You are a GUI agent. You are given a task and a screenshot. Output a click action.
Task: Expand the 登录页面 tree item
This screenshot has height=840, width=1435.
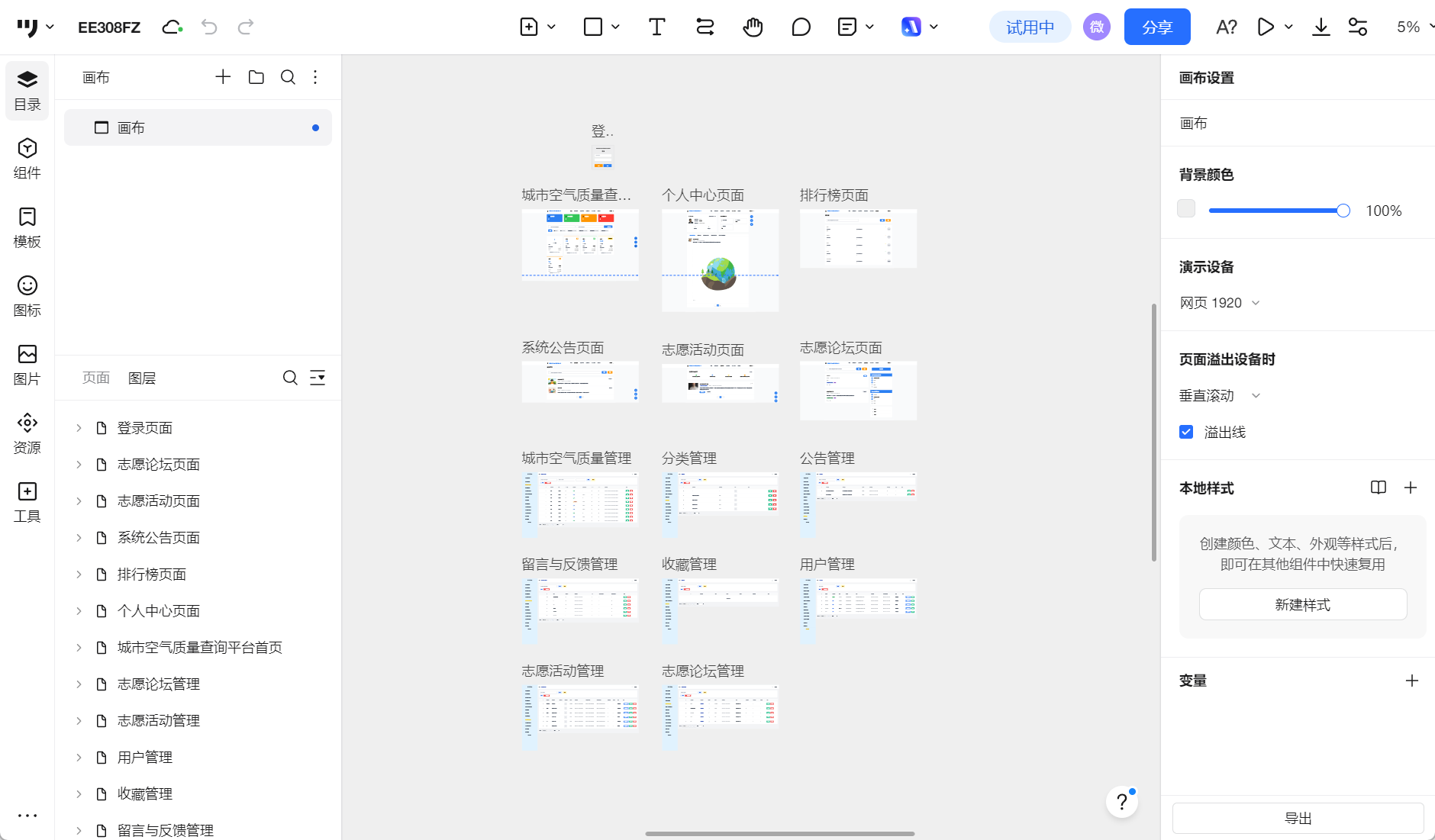click(x=79, y=427)
